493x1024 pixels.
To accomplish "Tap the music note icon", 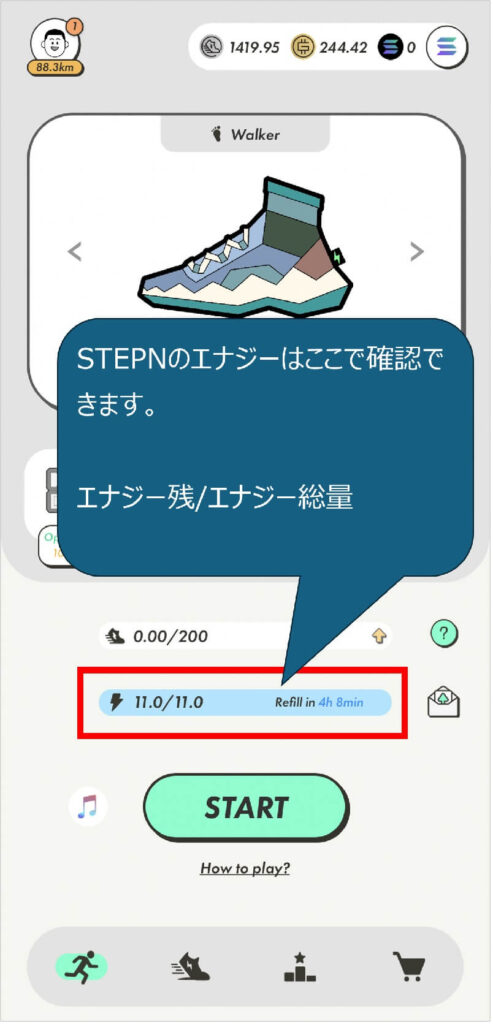I will point(87,807).
